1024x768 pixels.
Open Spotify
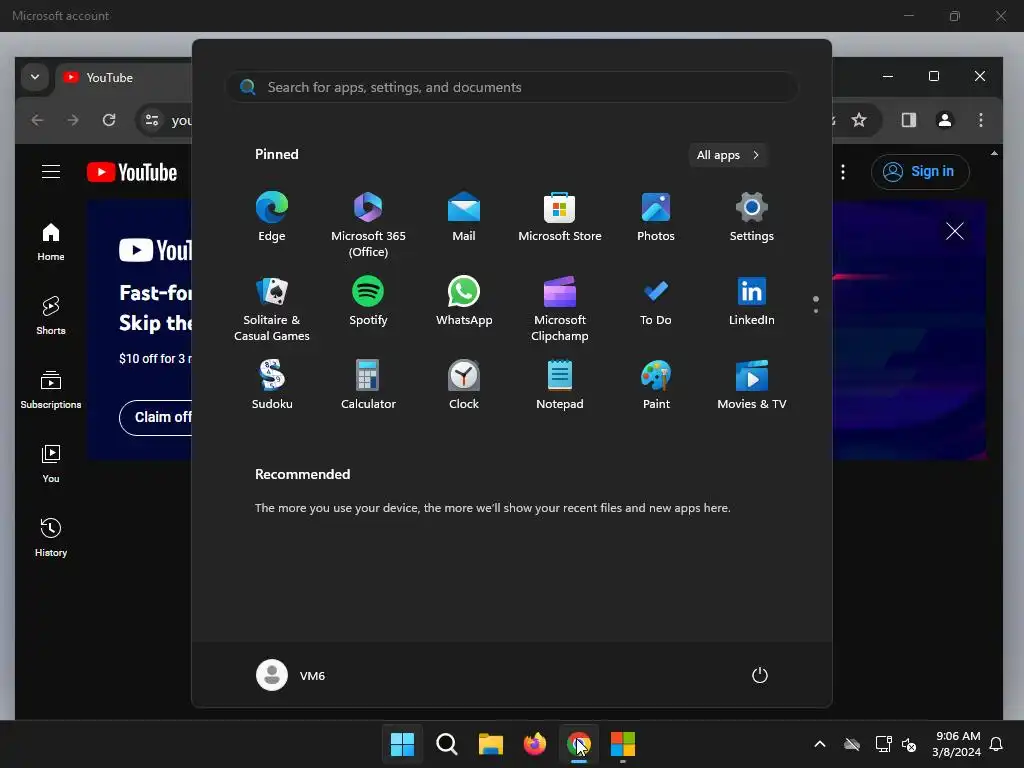[x=368, y=301]
